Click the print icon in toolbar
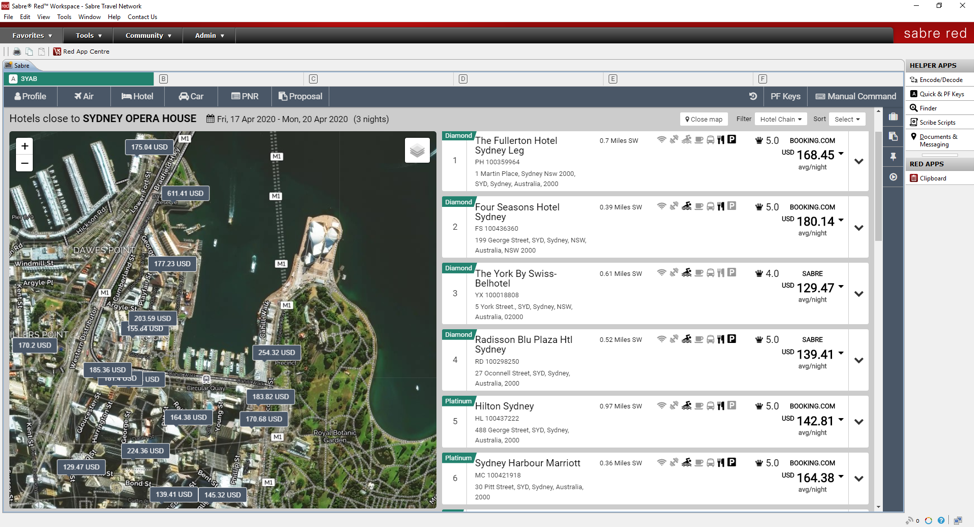This screenshot has height=527, width=974. 17,52
